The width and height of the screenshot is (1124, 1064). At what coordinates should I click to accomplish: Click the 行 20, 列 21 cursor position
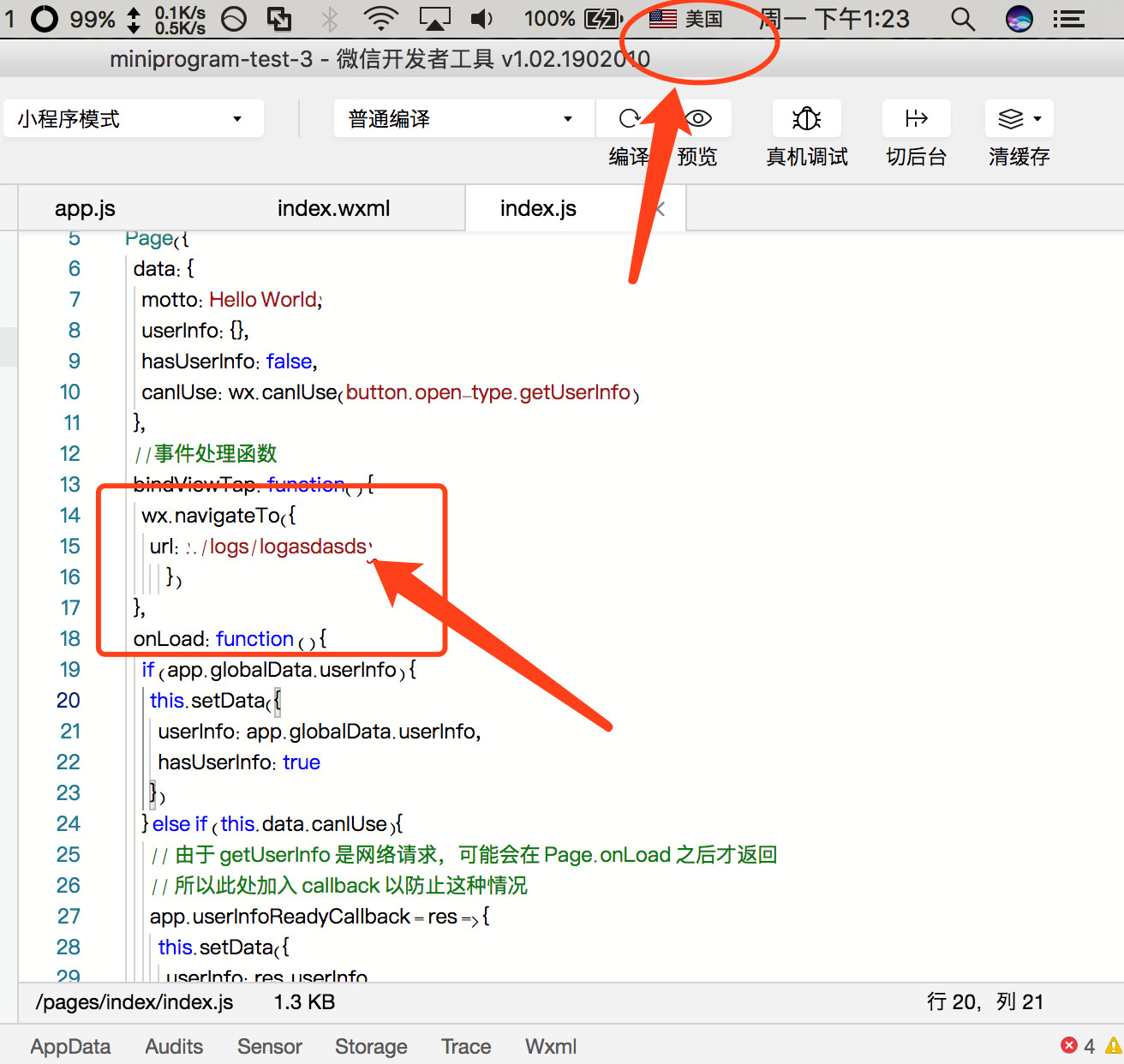[x=985, y=1001]
